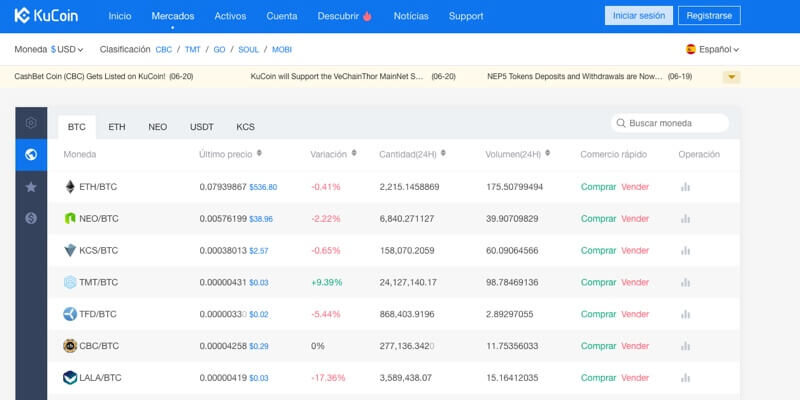Click the fire icon next to Descubrir

[x=367, y=16]
